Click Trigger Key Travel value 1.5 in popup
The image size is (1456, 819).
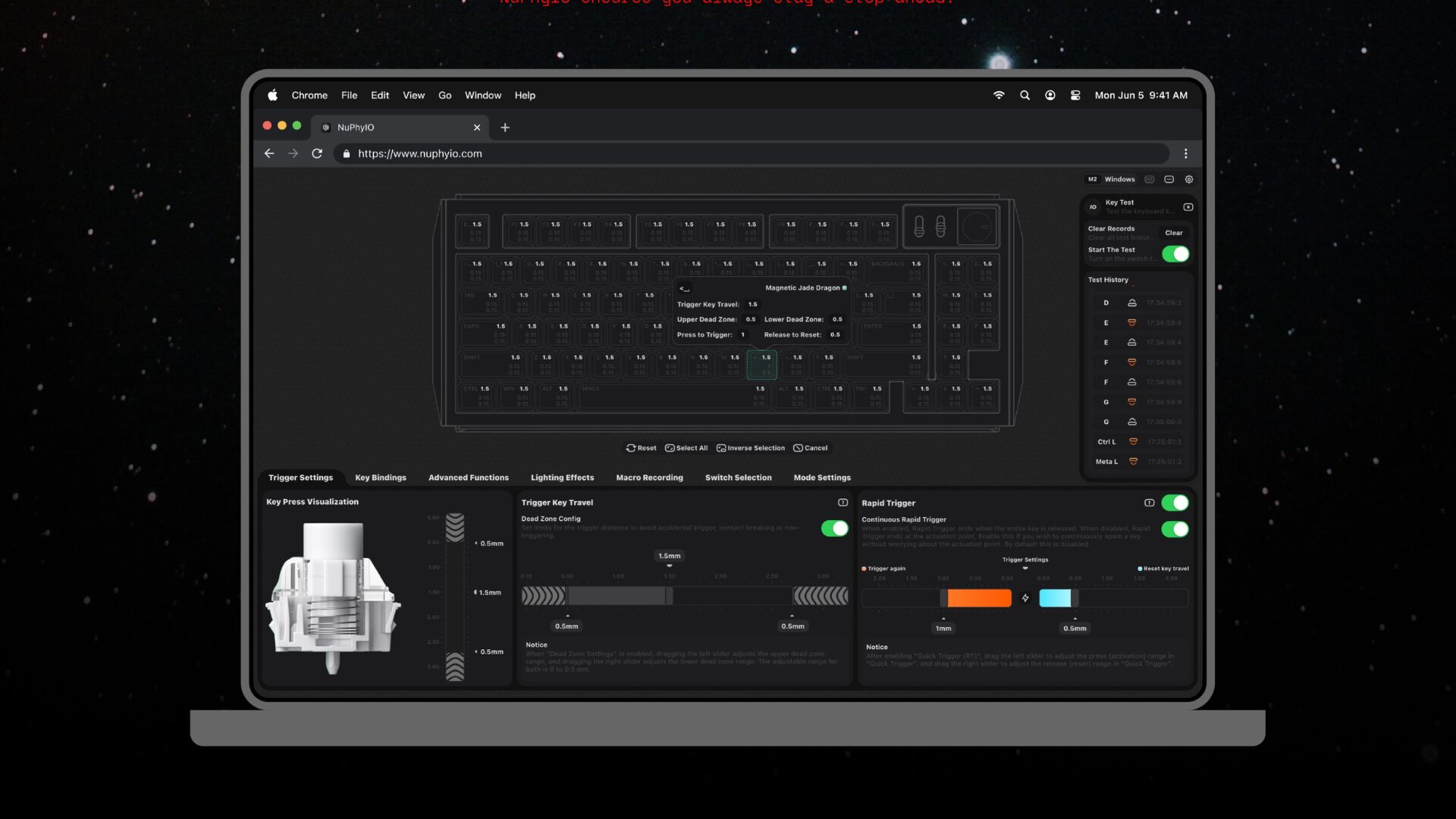[752, 304]
